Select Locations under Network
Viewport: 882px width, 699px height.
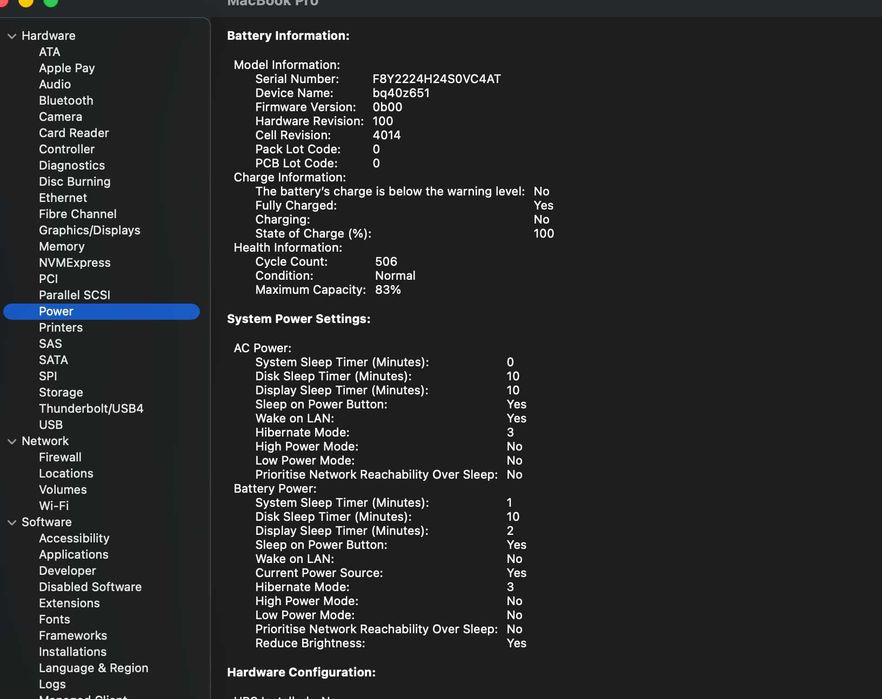click(66, 474)
